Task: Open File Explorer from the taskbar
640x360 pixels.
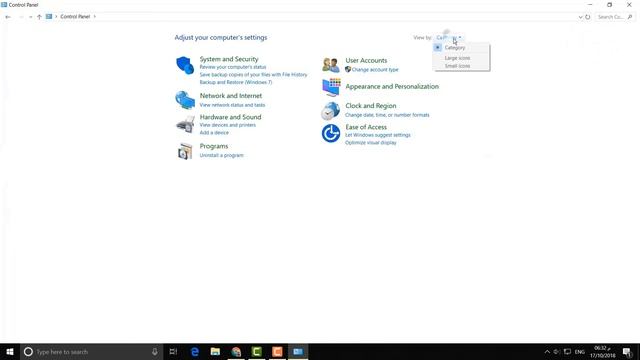Action: [x=215, y=351]
